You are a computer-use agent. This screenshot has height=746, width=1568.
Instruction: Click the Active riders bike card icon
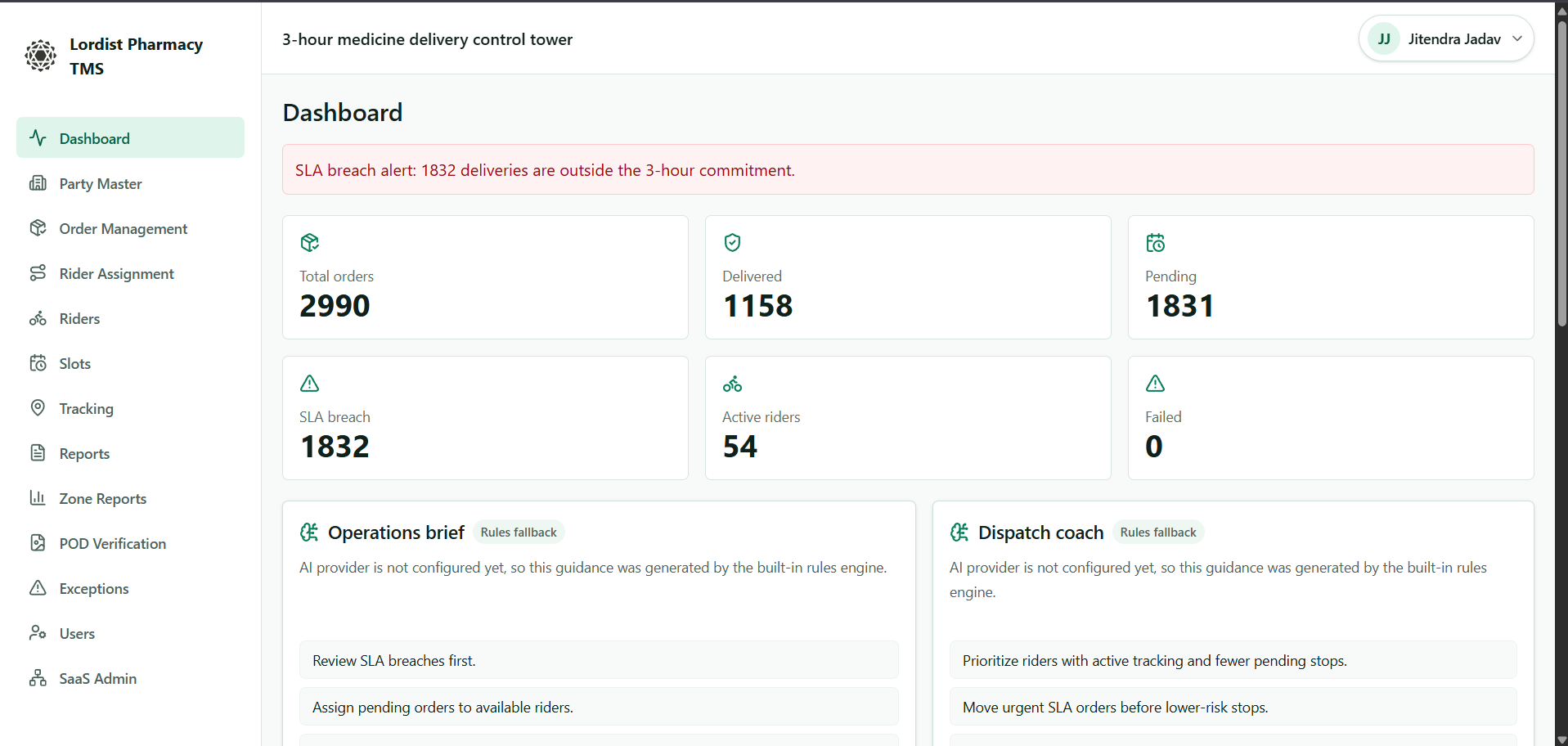tap(732, 383)
